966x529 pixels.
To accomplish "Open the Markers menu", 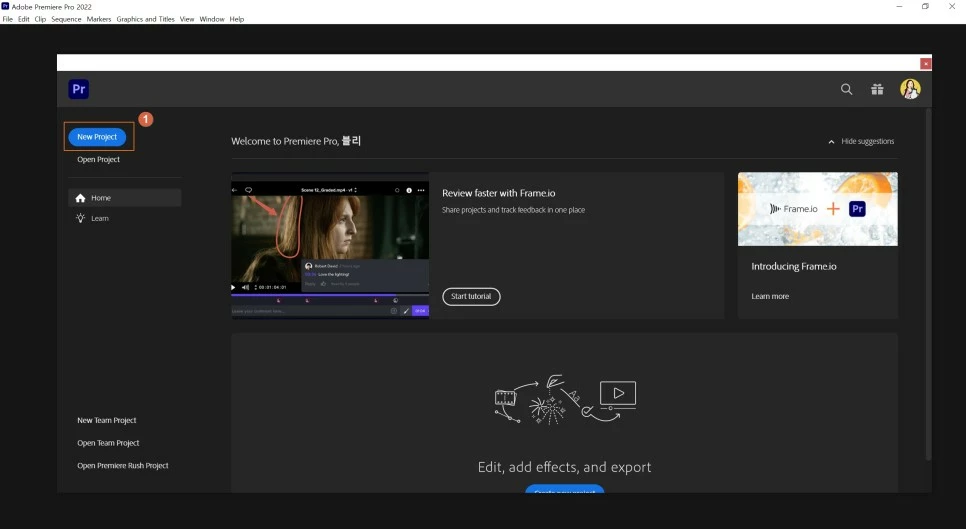I will click(x=99, y=19).
